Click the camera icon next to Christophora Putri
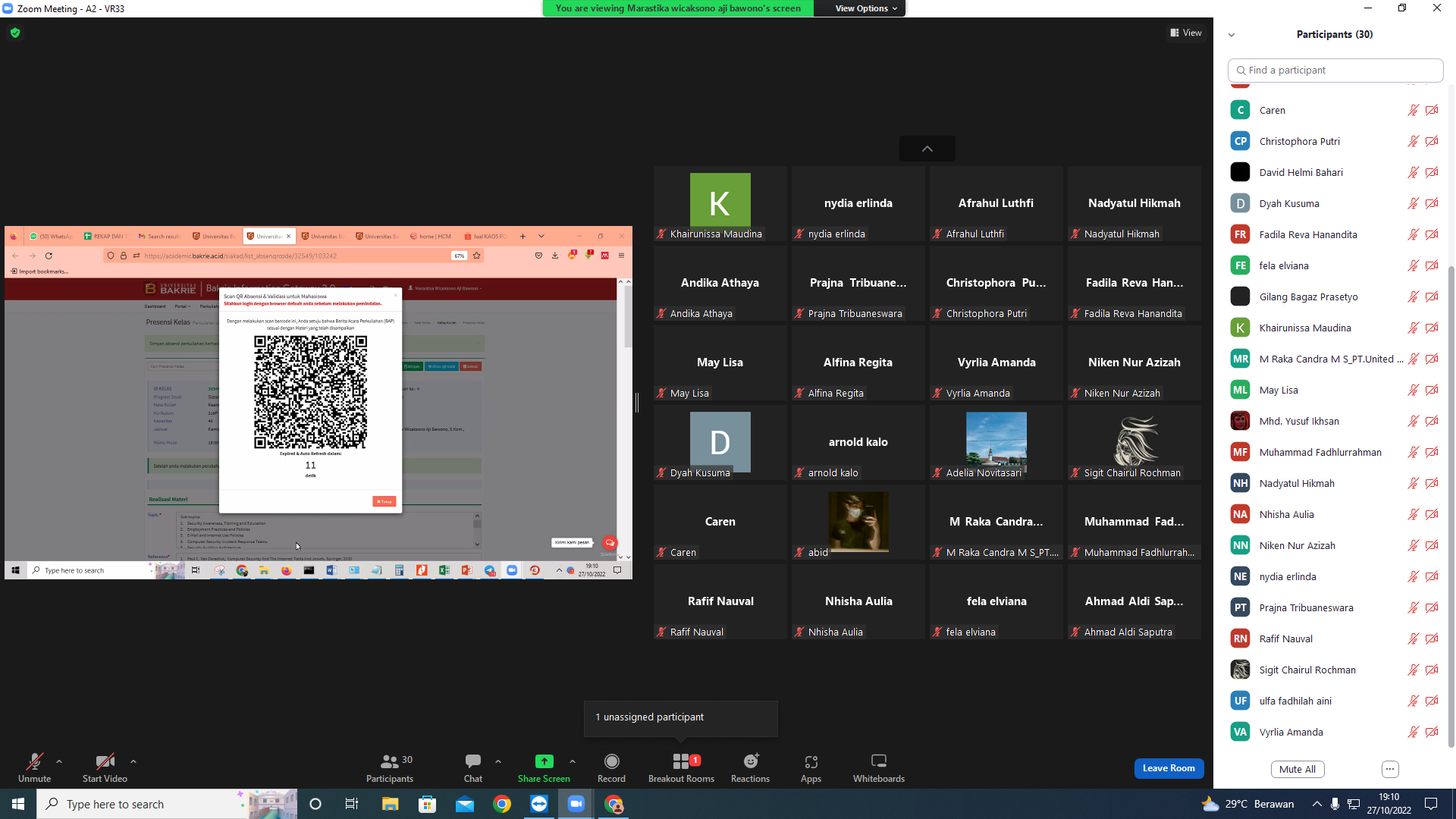This screenshot has height=819, width=1456. tap(1432, 141)
